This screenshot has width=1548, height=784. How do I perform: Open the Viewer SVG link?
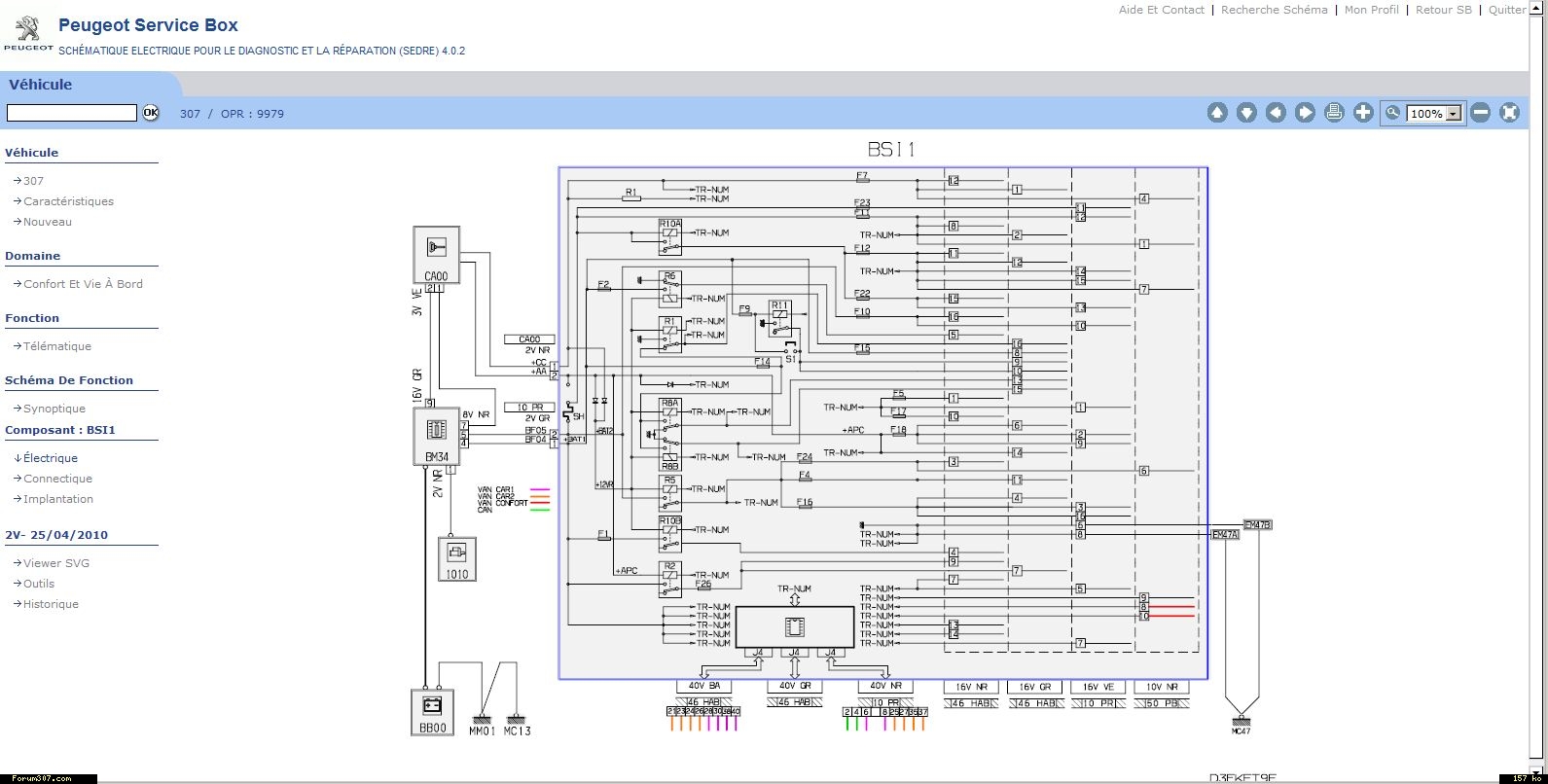[x=56, y=563]
